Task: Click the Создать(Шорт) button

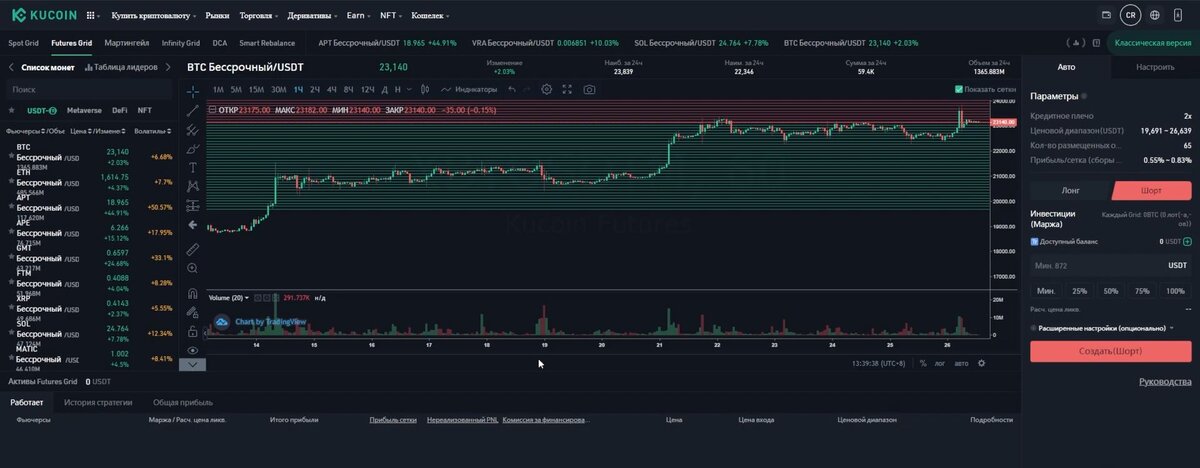Action: pyautogui.click(x=1110, y=351)
